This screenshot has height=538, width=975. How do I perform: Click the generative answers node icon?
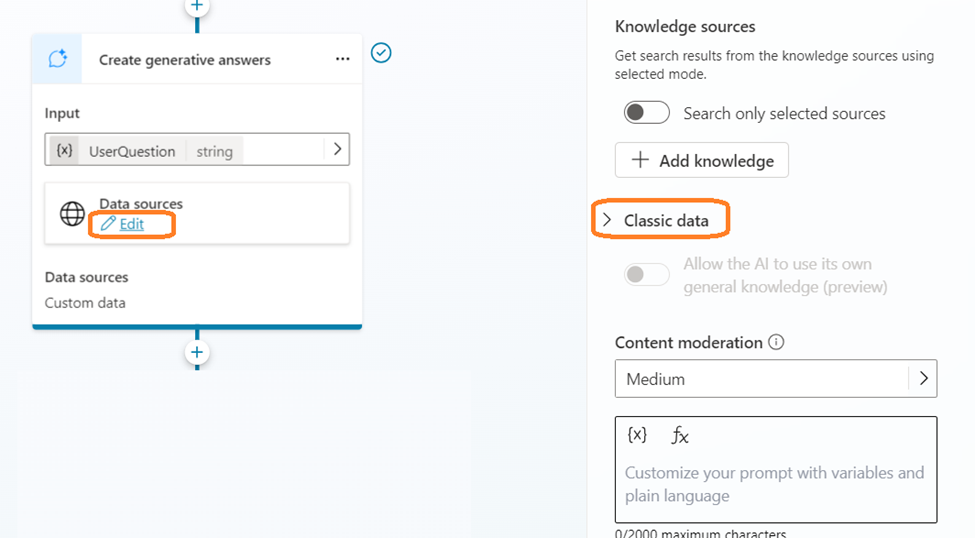(58, 59)
